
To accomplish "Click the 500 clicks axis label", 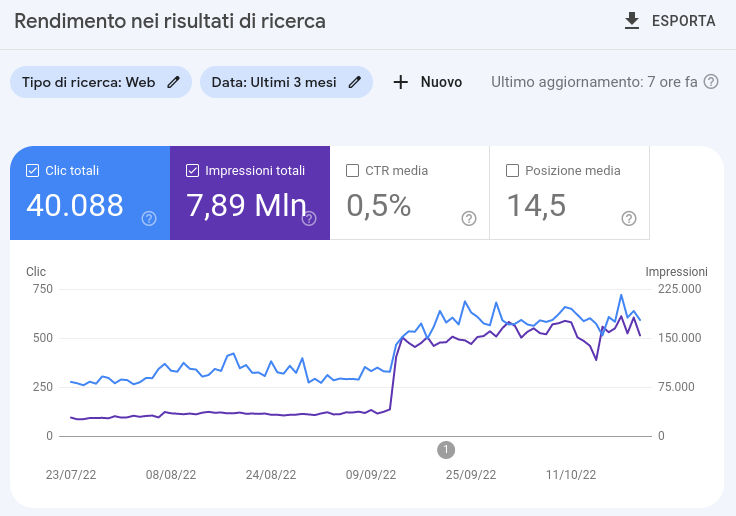I will 43,338.
